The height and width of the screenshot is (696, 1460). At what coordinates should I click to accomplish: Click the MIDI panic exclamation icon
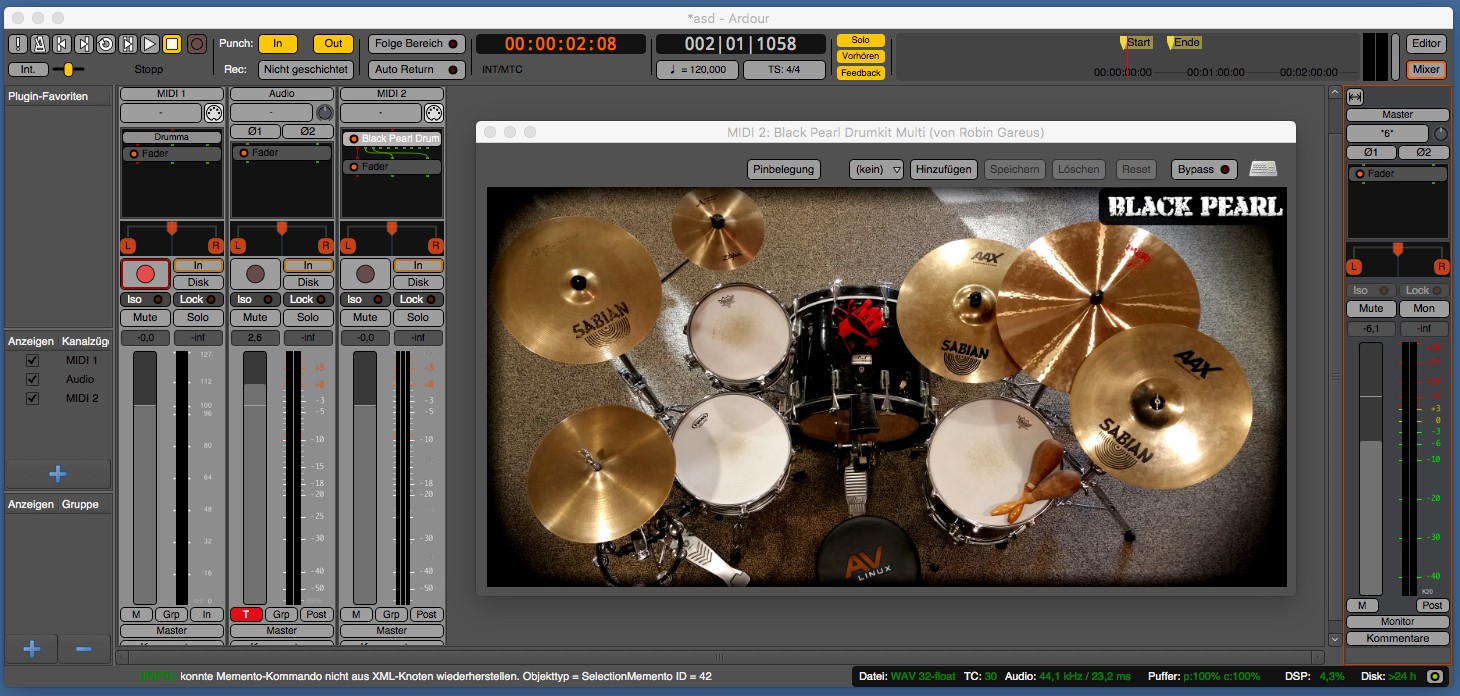point(17,44)
